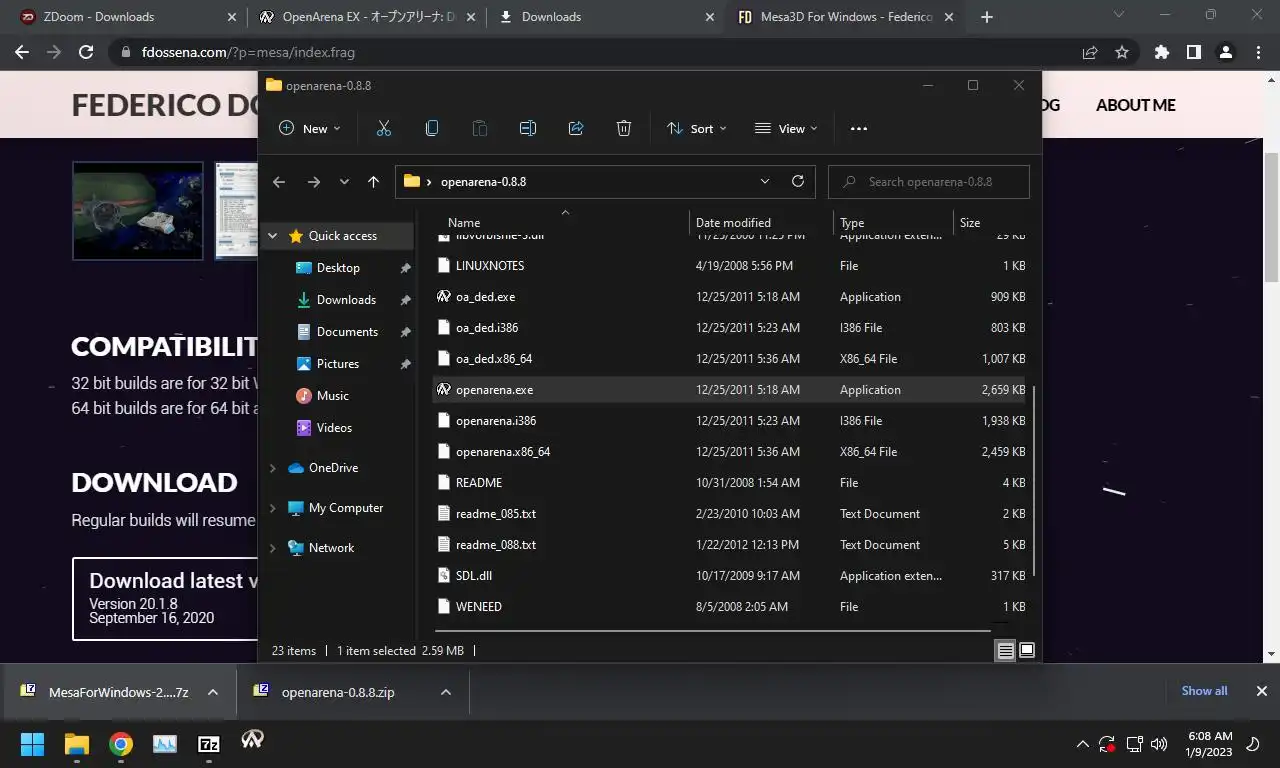Open the Sort dropdown menu
The height and width of the screenshot is (768, 1280).
[x=697, y=128]
